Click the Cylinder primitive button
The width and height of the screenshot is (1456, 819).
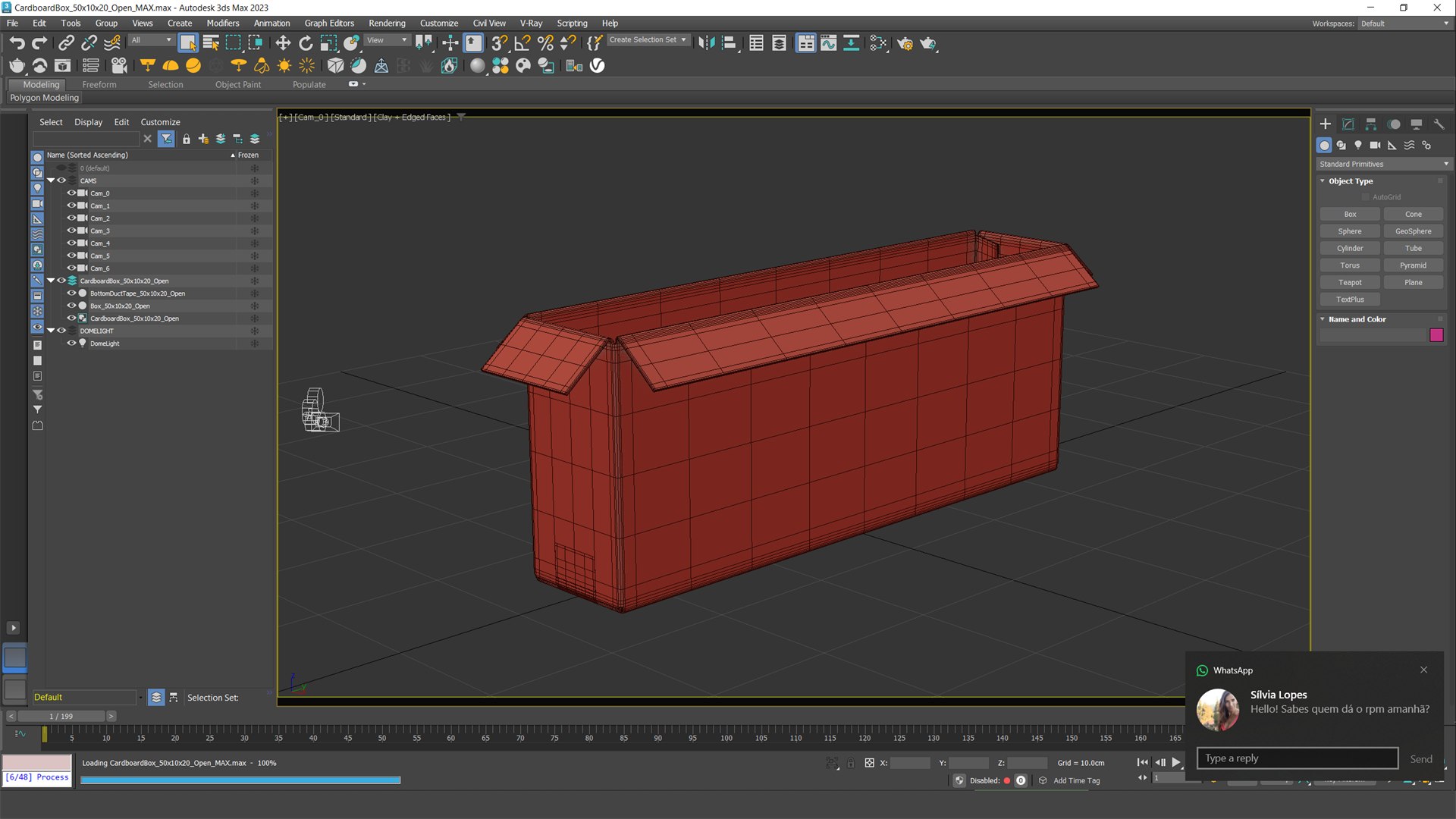click(1350, 249)
